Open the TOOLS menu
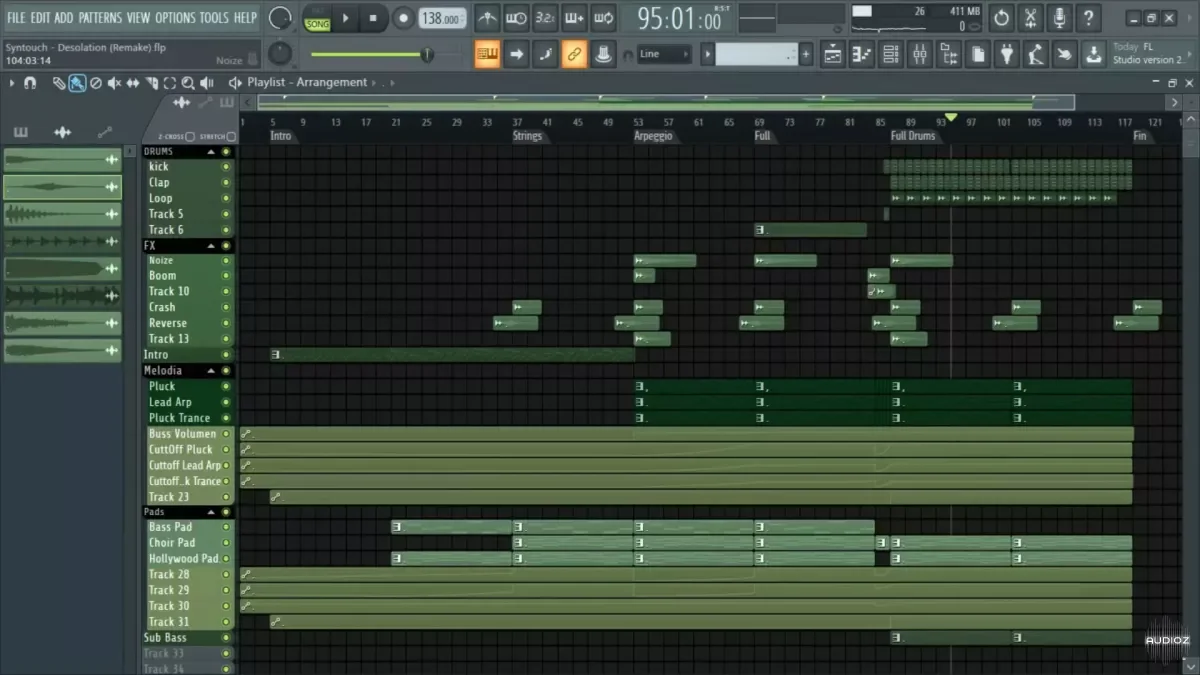 click(214, 18)
